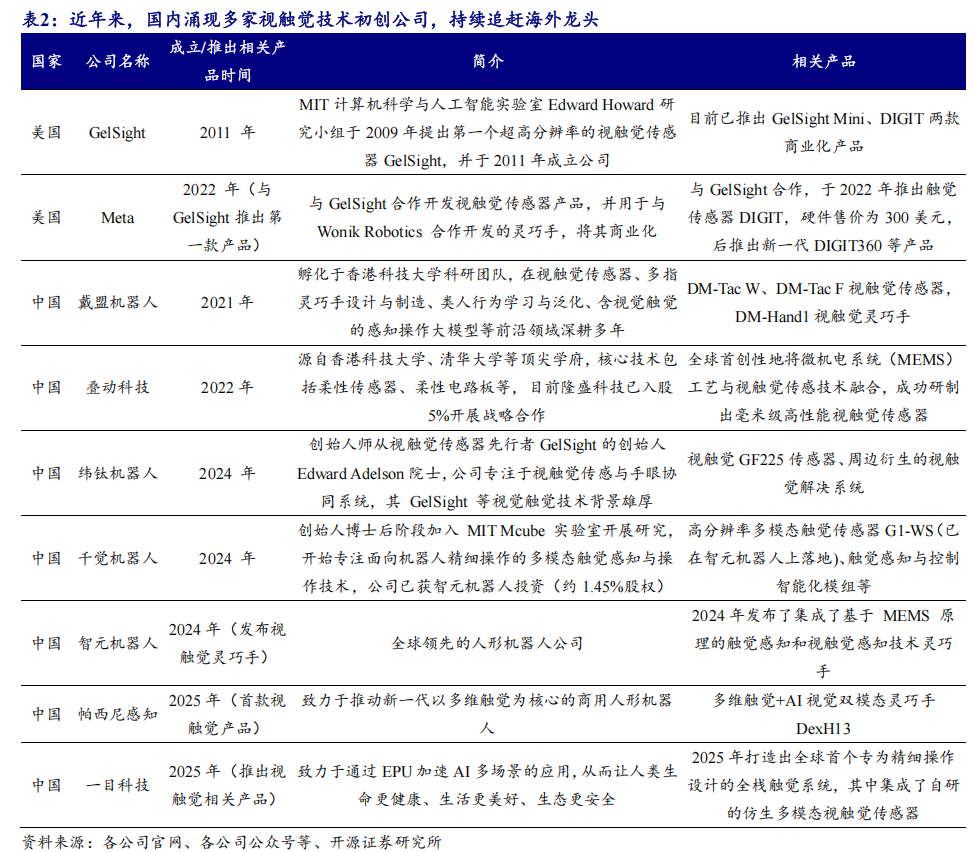The image size is (975, 852).
Task: Click the 公司名称 column header
Action: click(x=117, y=61)
